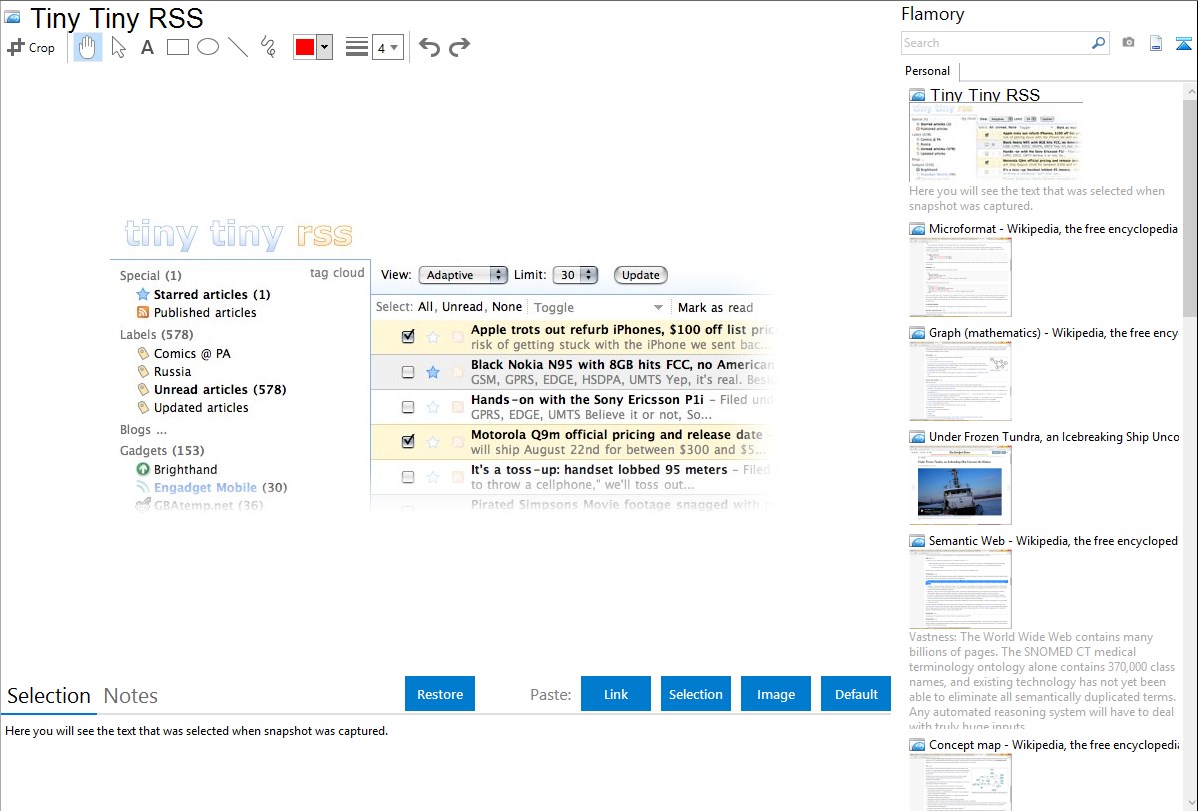The width and height of the screenshot is (1198, 811).
Task: Open the View Adaptive dropdown
Action: pos(463,275)
